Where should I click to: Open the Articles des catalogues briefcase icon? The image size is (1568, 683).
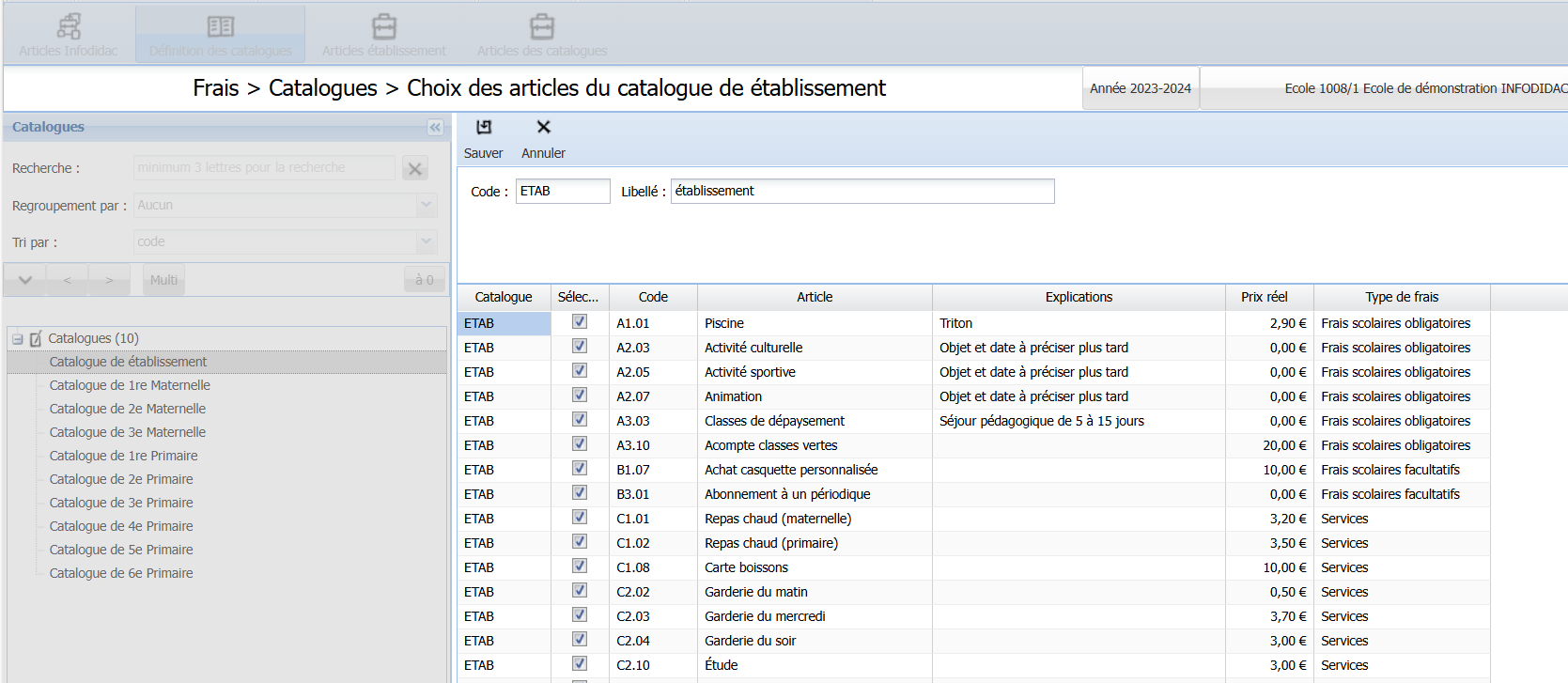coord(542,26)
